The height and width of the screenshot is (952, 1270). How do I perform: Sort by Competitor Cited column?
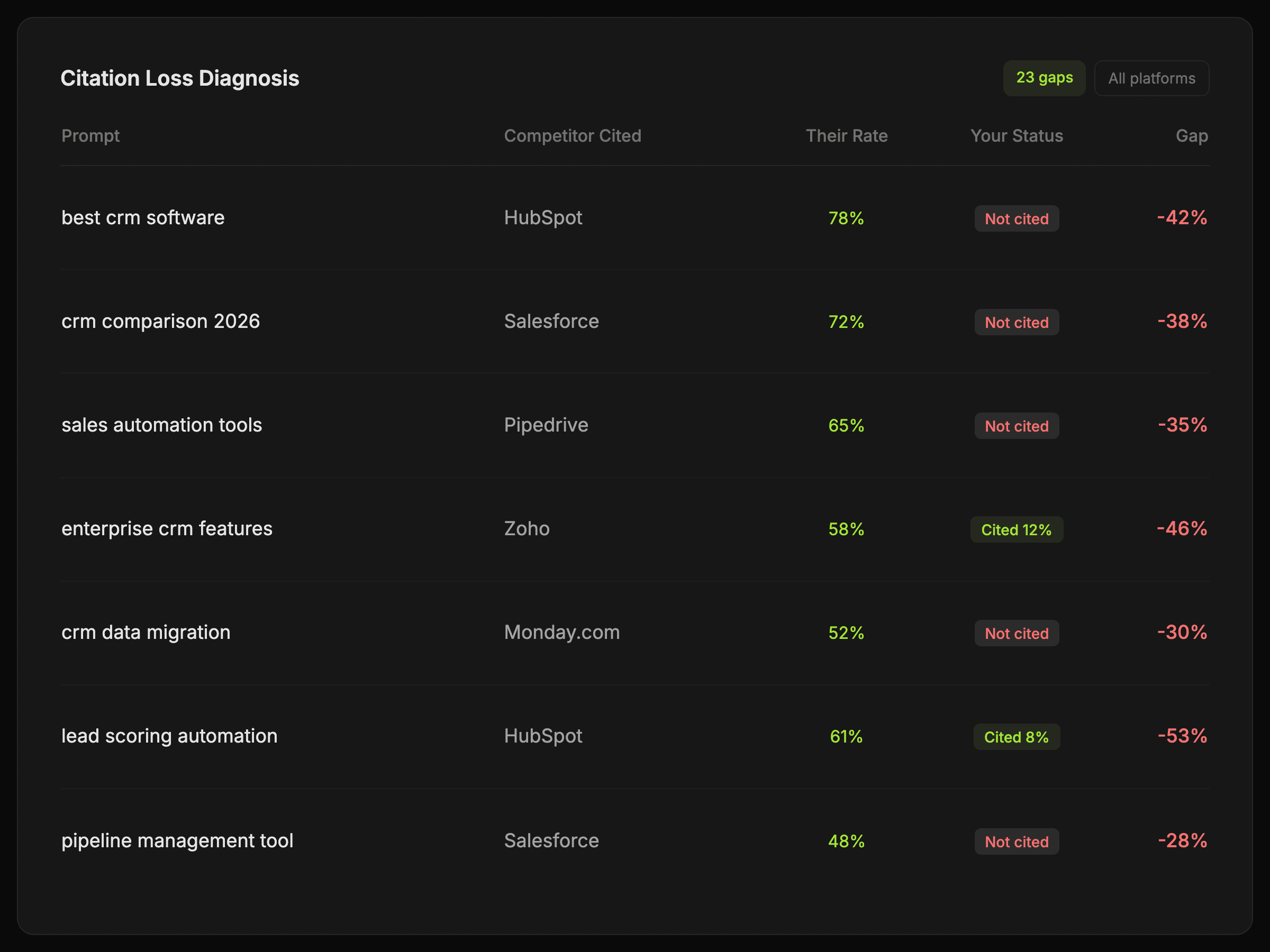(572, 136)
